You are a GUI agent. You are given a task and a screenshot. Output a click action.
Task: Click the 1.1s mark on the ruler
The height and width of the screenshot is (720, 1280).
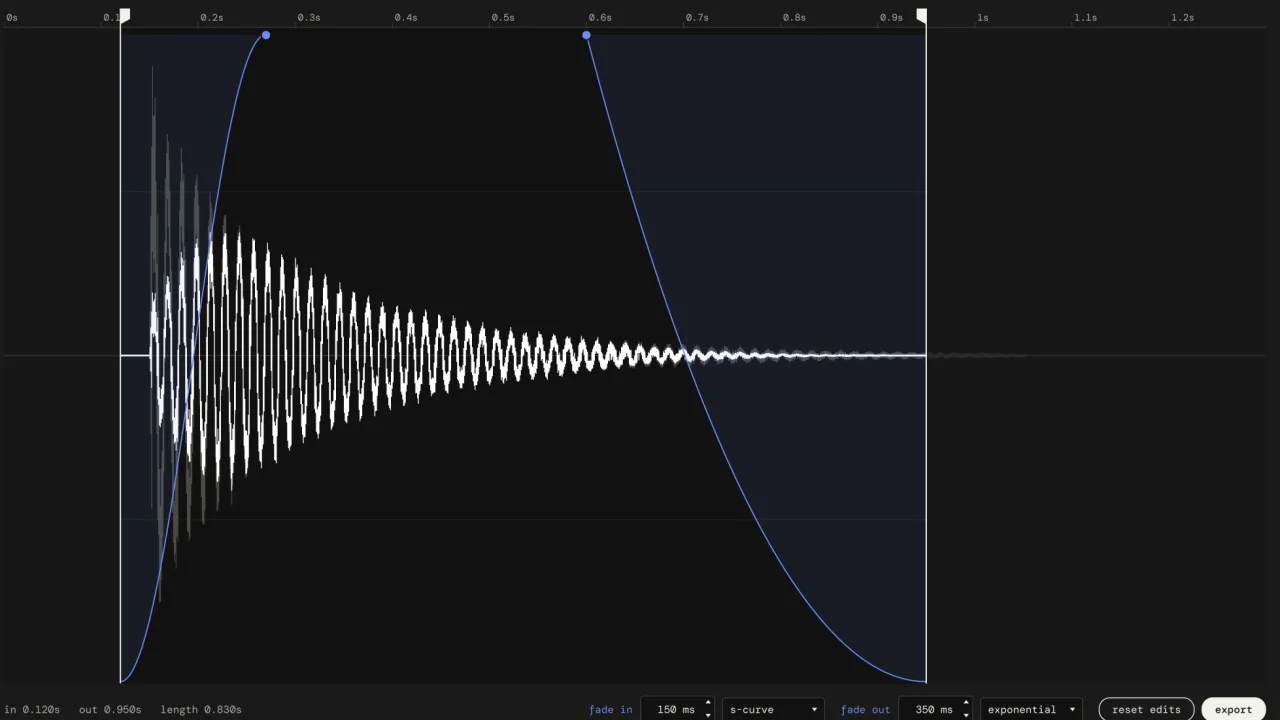click(x=1085, y=17)
